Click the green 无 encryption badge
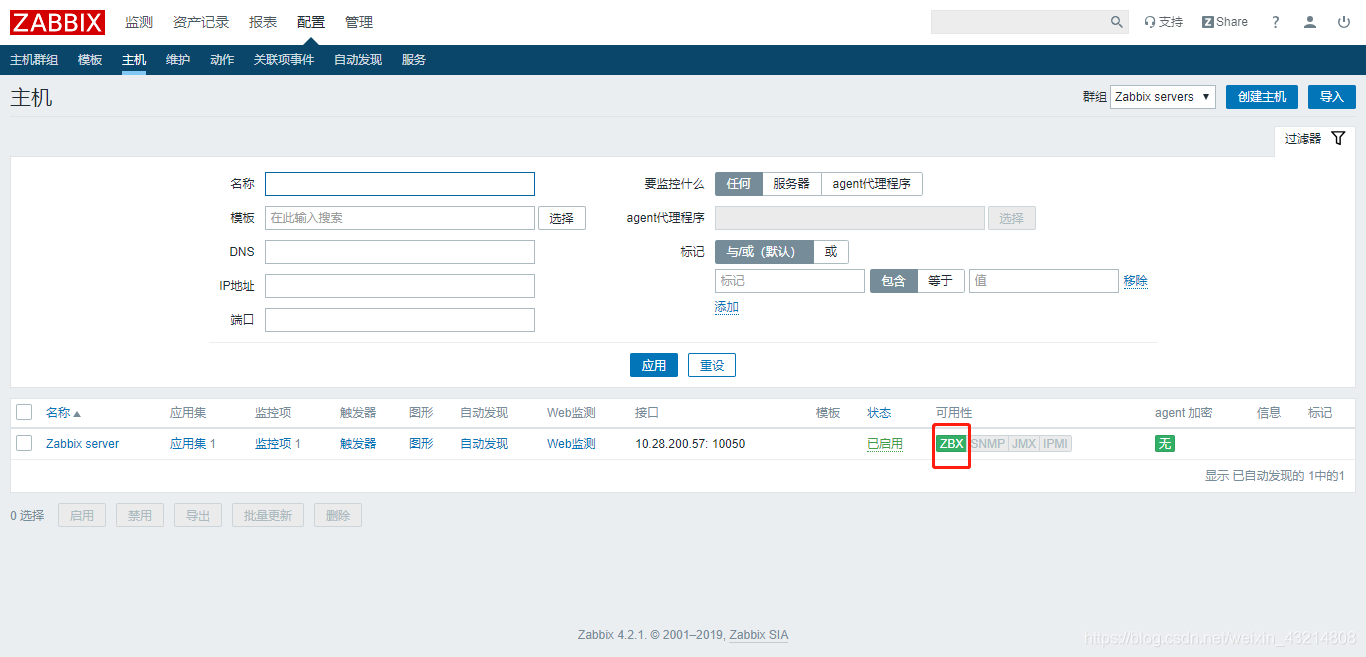Screen dimensions: 1366x657 click(1165, 444)
